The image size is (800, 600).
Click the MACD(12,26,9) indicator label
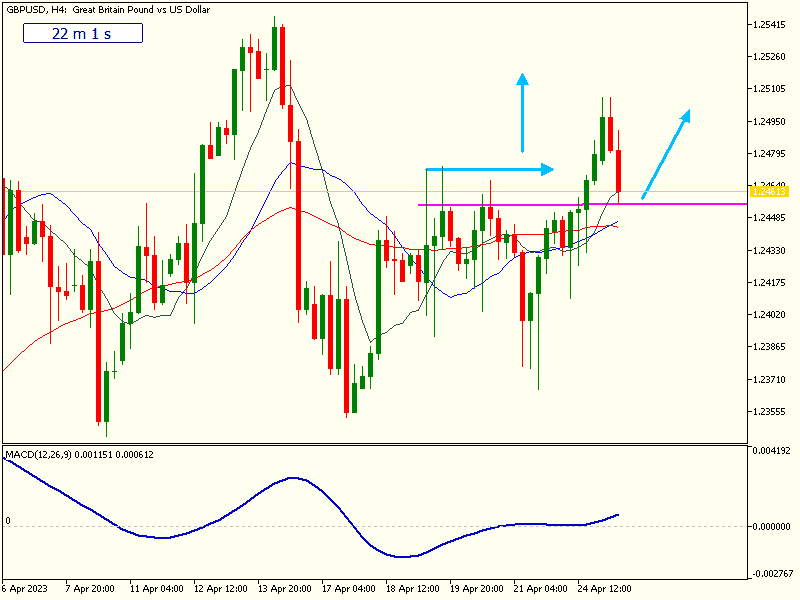pyautogui.click(x=79, y=455)
